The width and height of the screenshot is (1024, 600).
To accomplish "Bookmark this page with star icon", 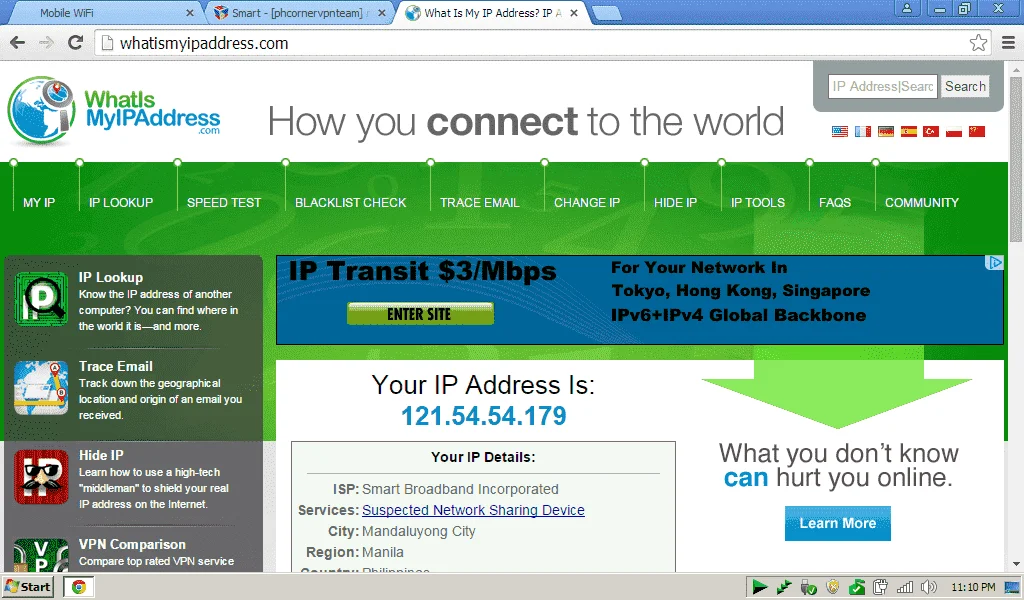I will (978, 43).
